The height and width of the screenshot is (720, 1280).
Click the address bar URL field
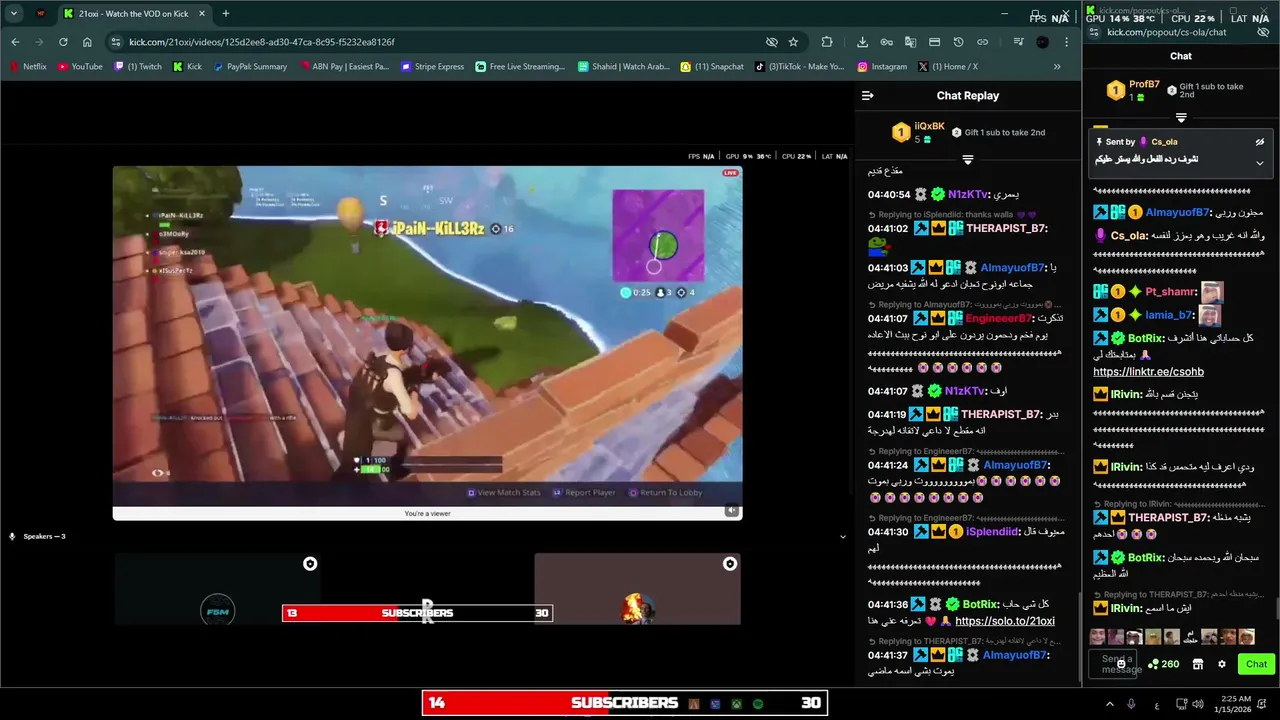(440, 42)
